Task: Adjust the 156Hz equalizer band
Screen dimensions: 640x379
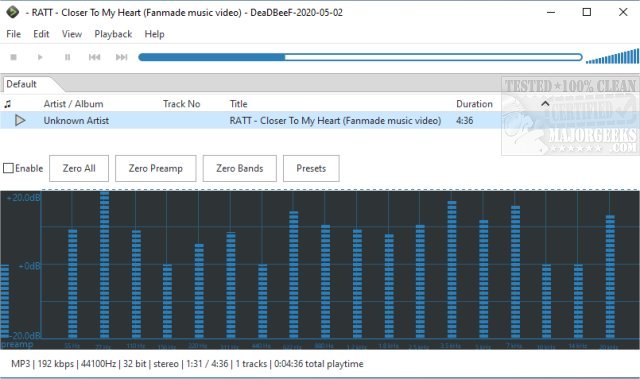Action: coord(167,301)
